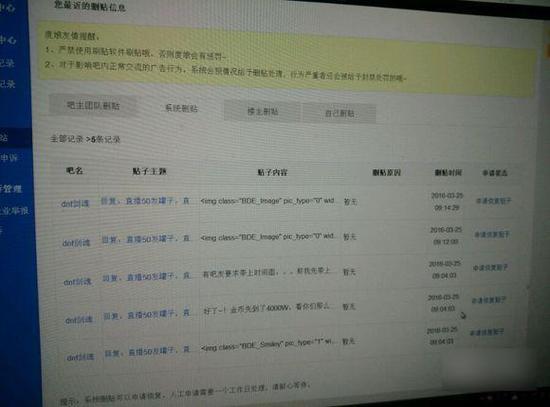Screen dimensions: 550x407
Task: Click the 贴子主题 column header
Action: click(x=149, y=171)
